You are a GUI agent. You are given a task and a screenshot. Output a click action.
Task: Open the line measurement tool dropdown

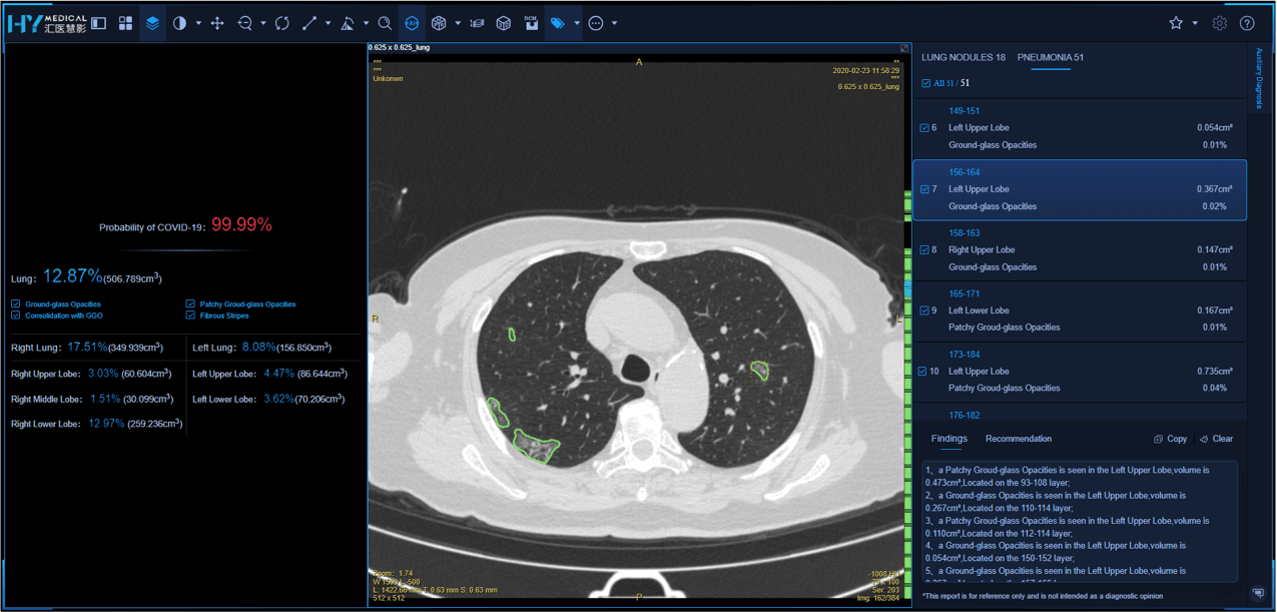coord(328,23)
